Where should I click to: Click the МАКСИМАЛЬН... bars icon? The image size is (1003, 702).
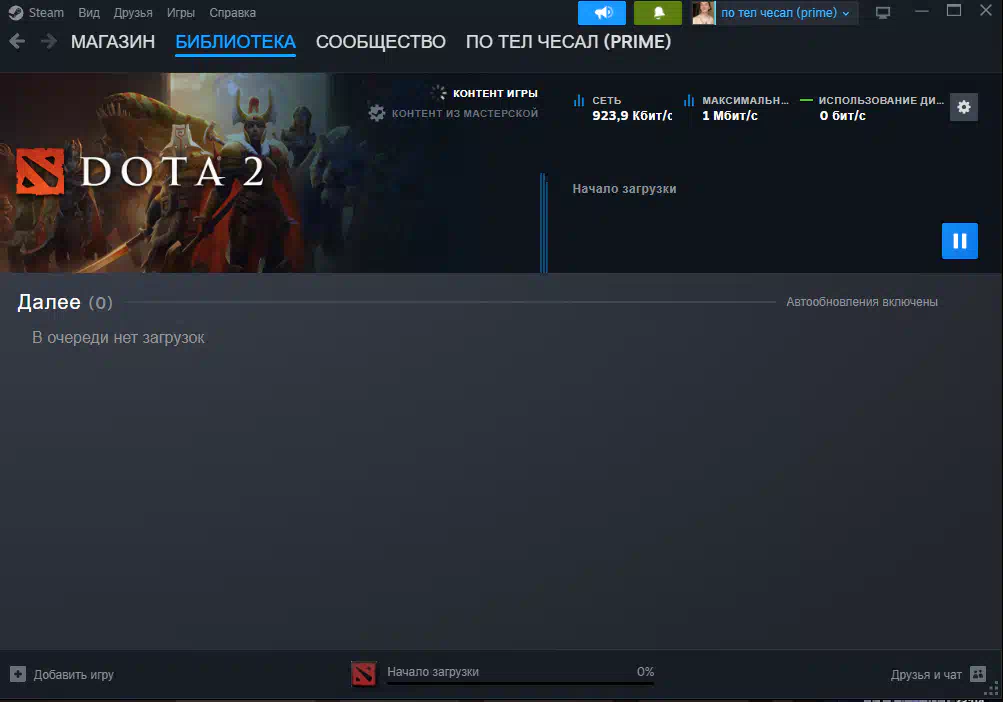click(x=689, y=100)
